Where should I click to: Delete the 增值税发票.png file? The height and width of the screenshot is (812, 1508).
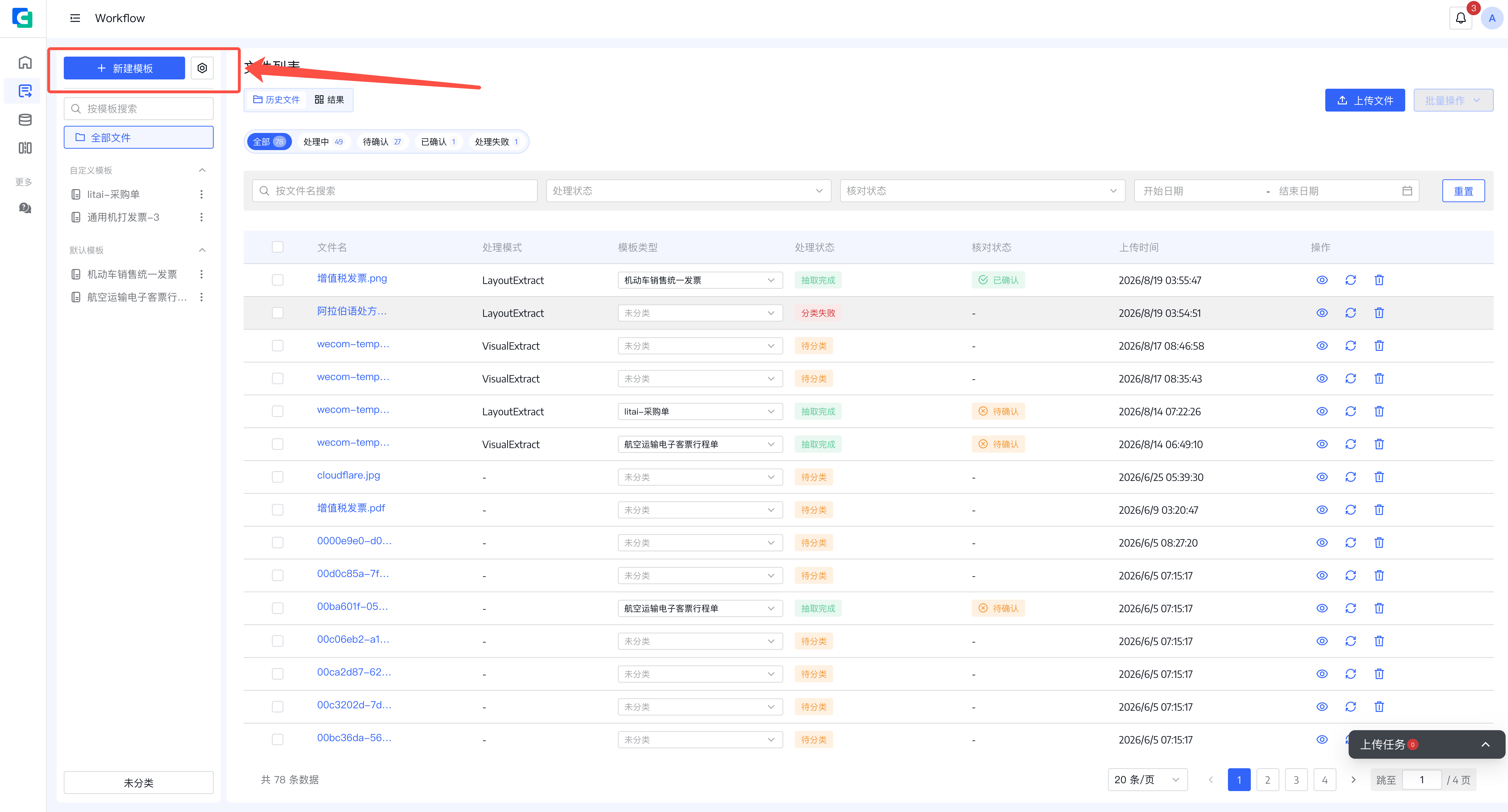(x=1379, y=280)
